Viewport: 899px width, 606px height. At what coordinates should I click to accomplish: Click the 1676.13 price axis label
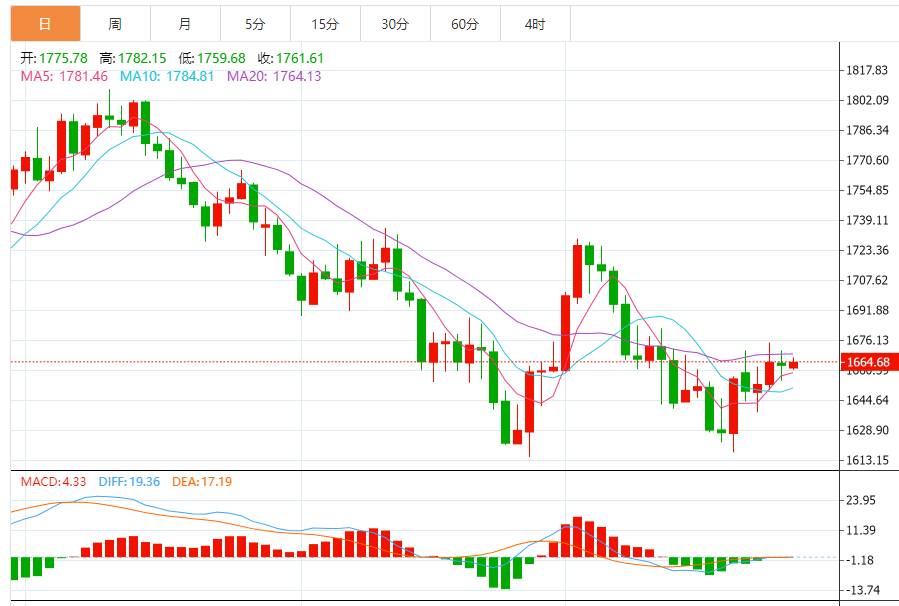(x=867, y=340)
